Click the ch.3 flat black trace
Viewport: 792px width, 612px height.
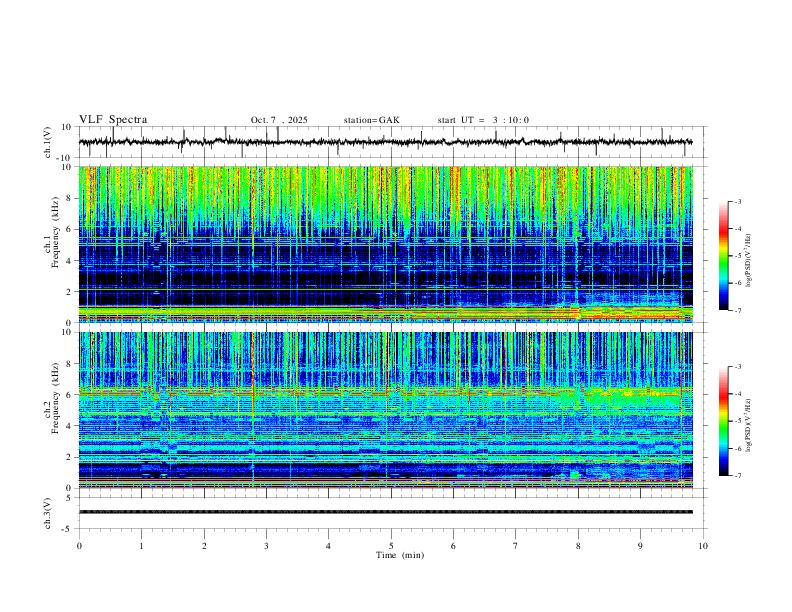[386, 512]
